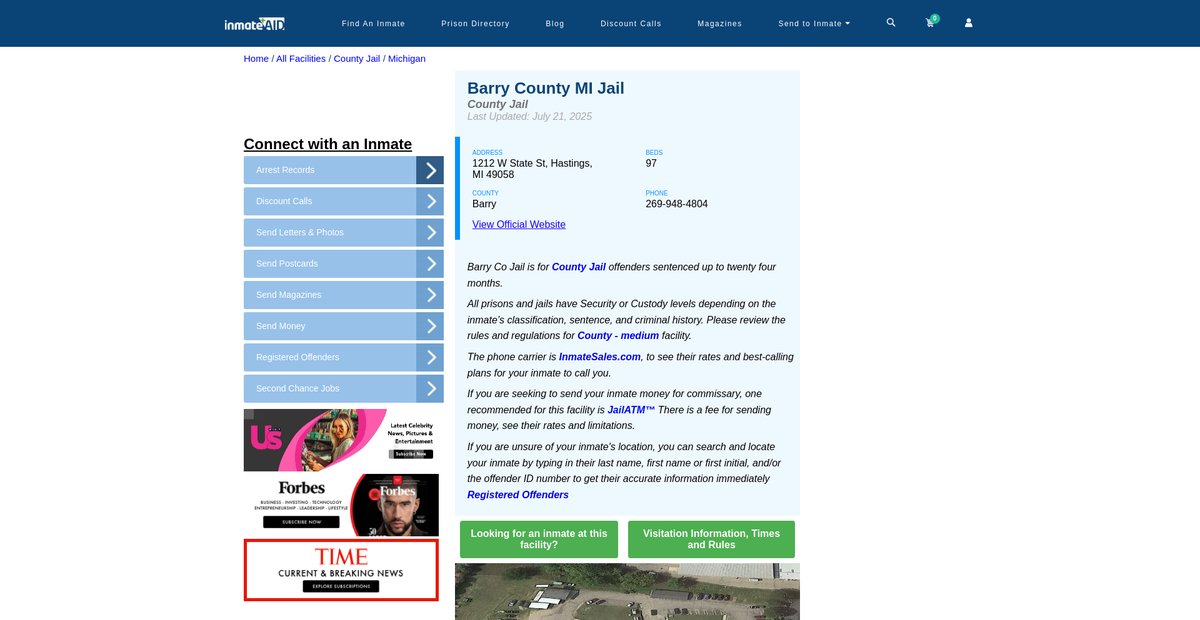The height and width of the screenshot is (620, 1200).
Task: Follow County Jail link in description
Action: pos(579,267)
